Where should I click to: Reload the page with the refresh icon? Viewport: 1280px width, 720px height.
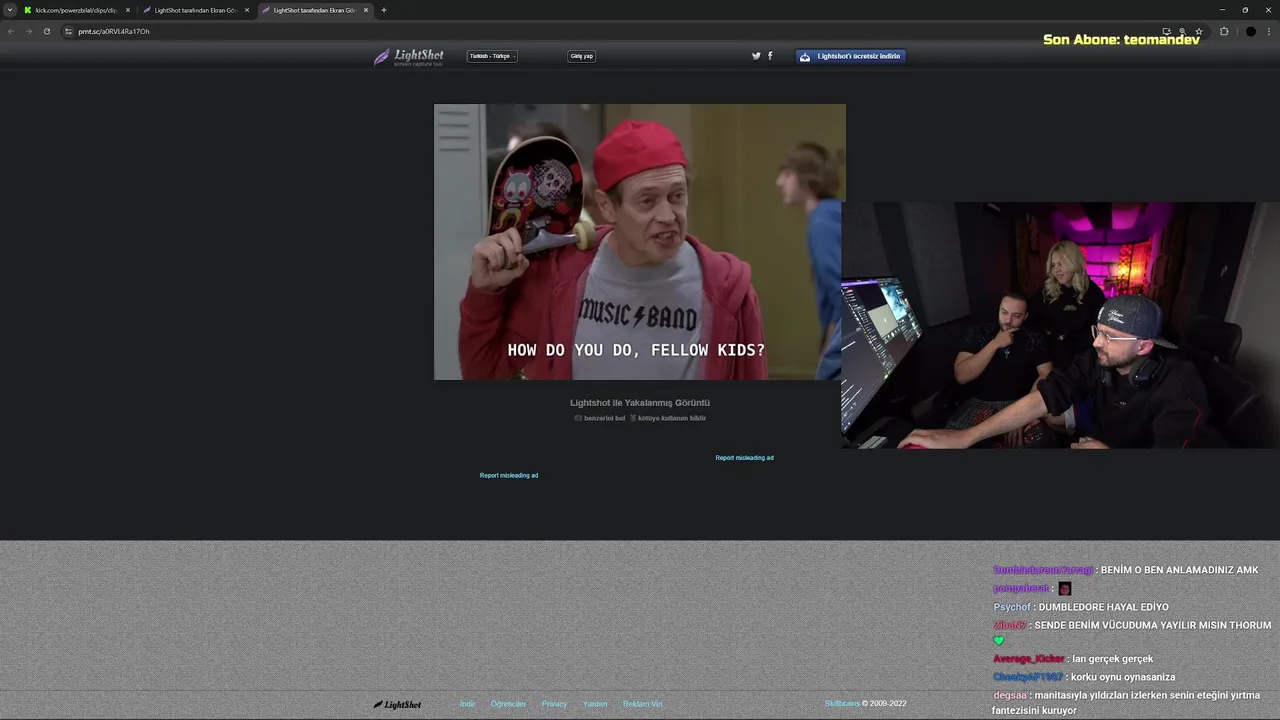(x=46, y=31)
